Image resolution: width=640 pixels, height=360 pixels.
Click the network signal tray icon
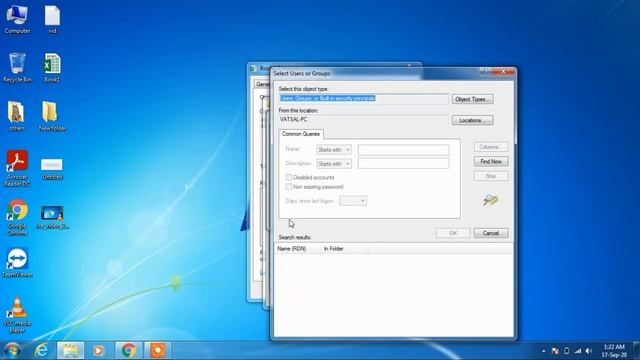[578, 351]
